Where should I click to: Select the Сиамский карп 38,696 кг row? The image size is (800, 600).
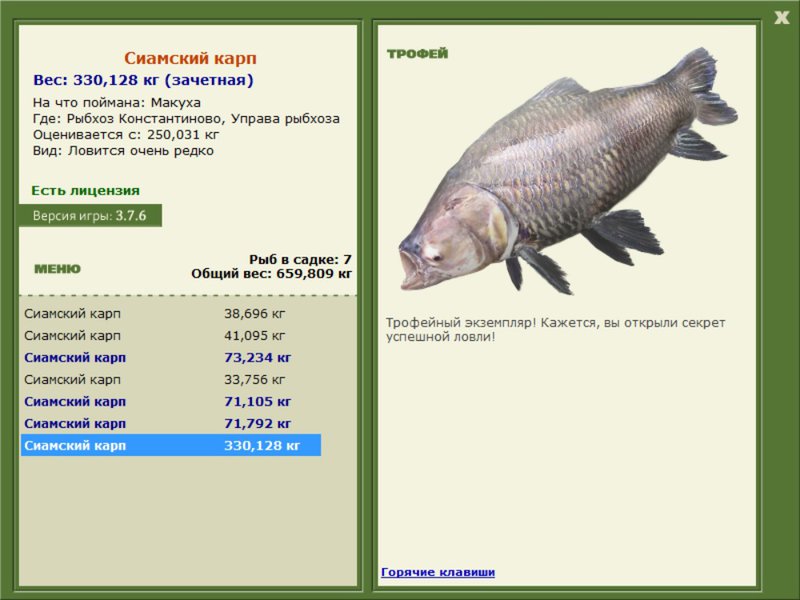pyautogui.click(x=171, y=314)
